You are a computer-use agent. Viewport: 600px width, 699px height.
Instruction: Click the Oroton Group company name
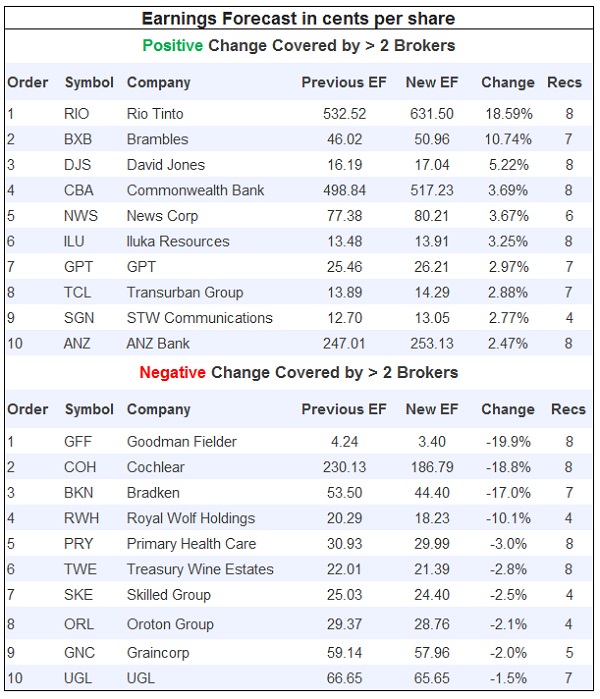coord(170,624)
